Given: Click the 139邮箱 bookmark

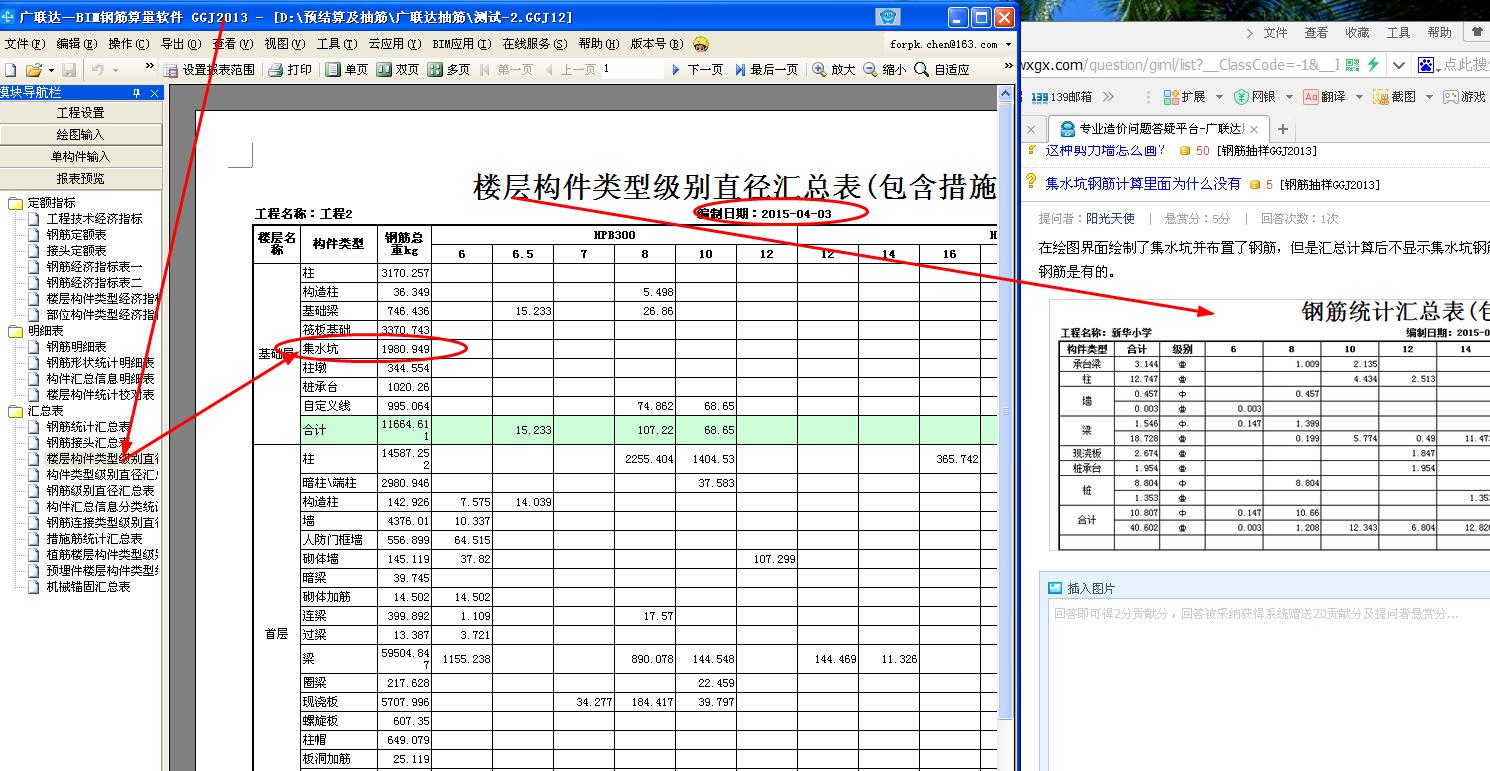Looking at the screenshot, I should 1062,97.
